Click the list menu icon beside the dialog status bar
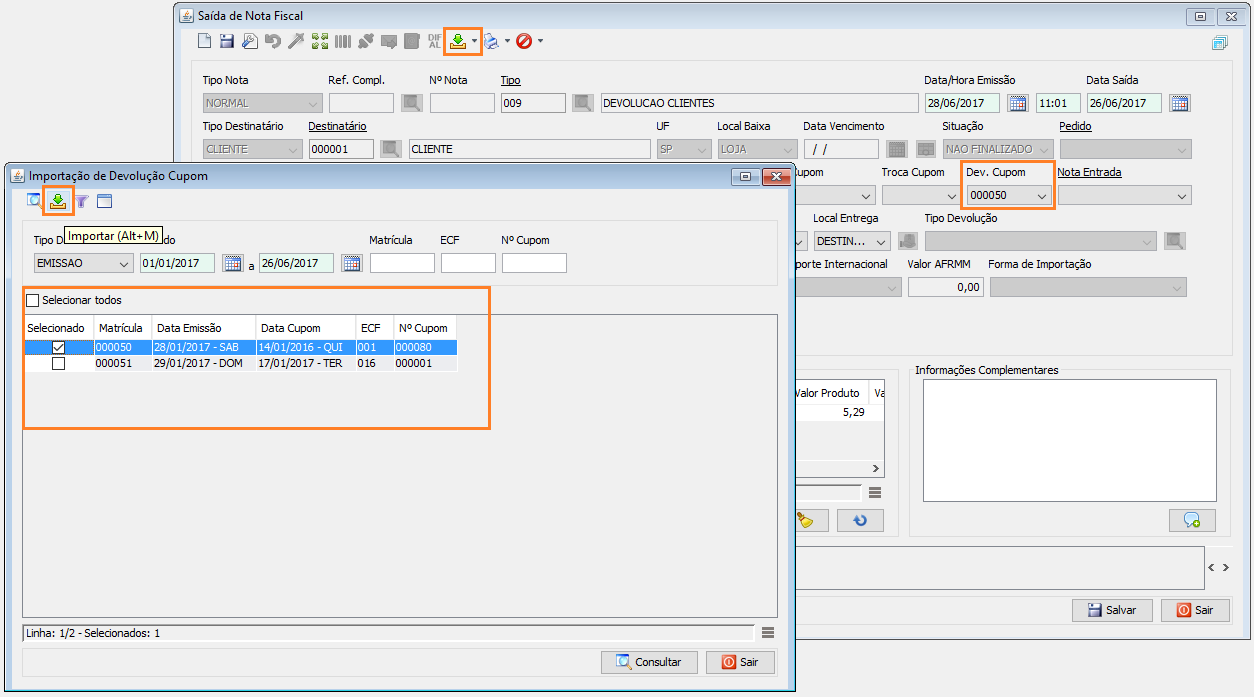1254x697 pixels. click(x=768, y=633)
